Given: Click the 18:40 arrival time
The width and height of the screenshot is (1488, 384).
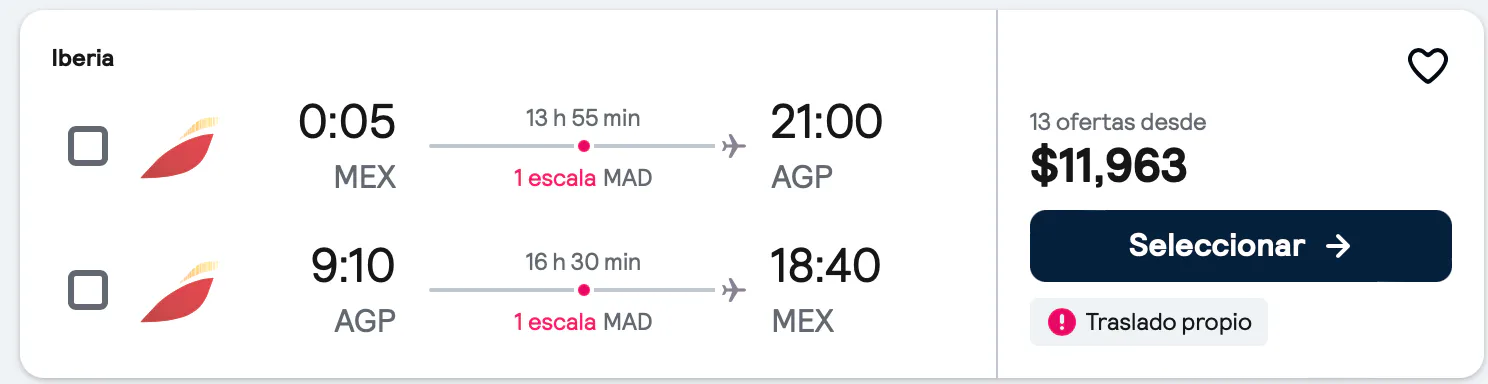Looking at the screenshot, I should coord(825,266).
